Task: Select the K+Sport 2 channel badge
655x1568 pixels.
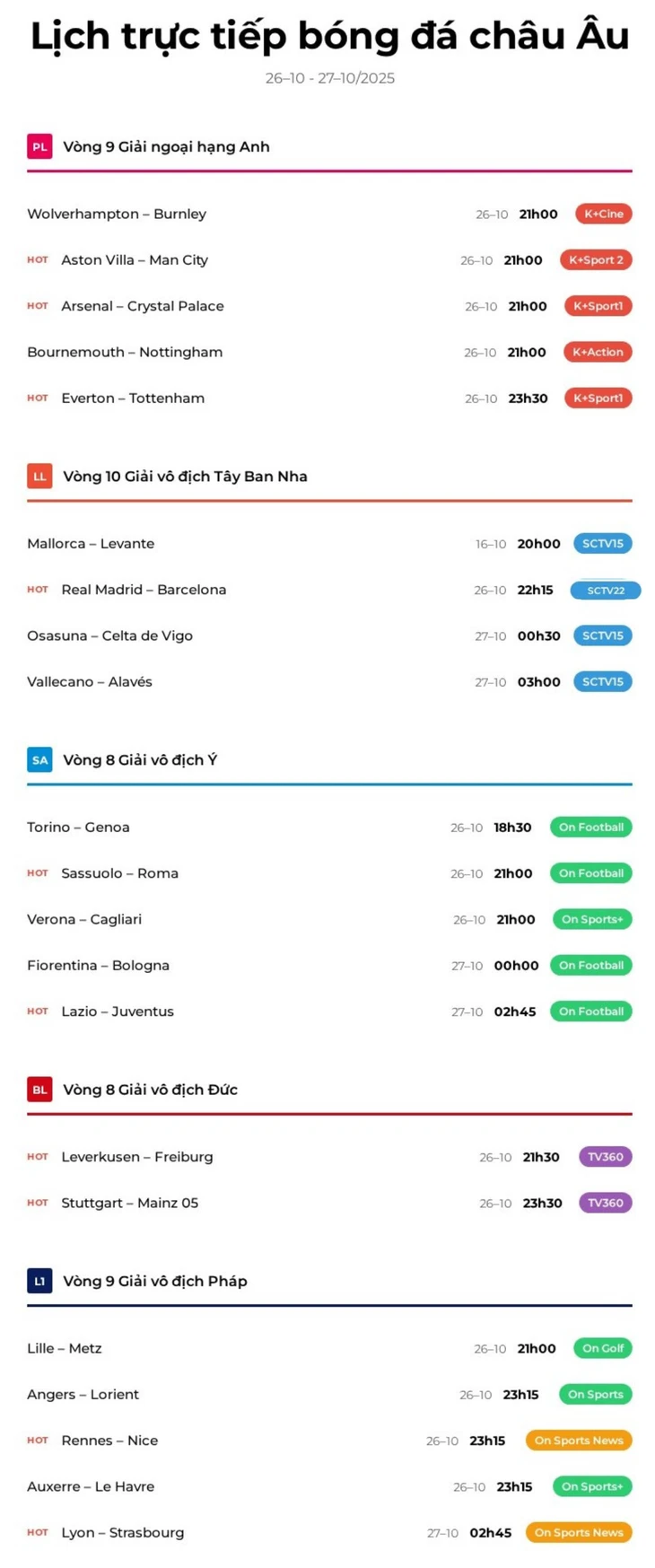Action: 596,260
